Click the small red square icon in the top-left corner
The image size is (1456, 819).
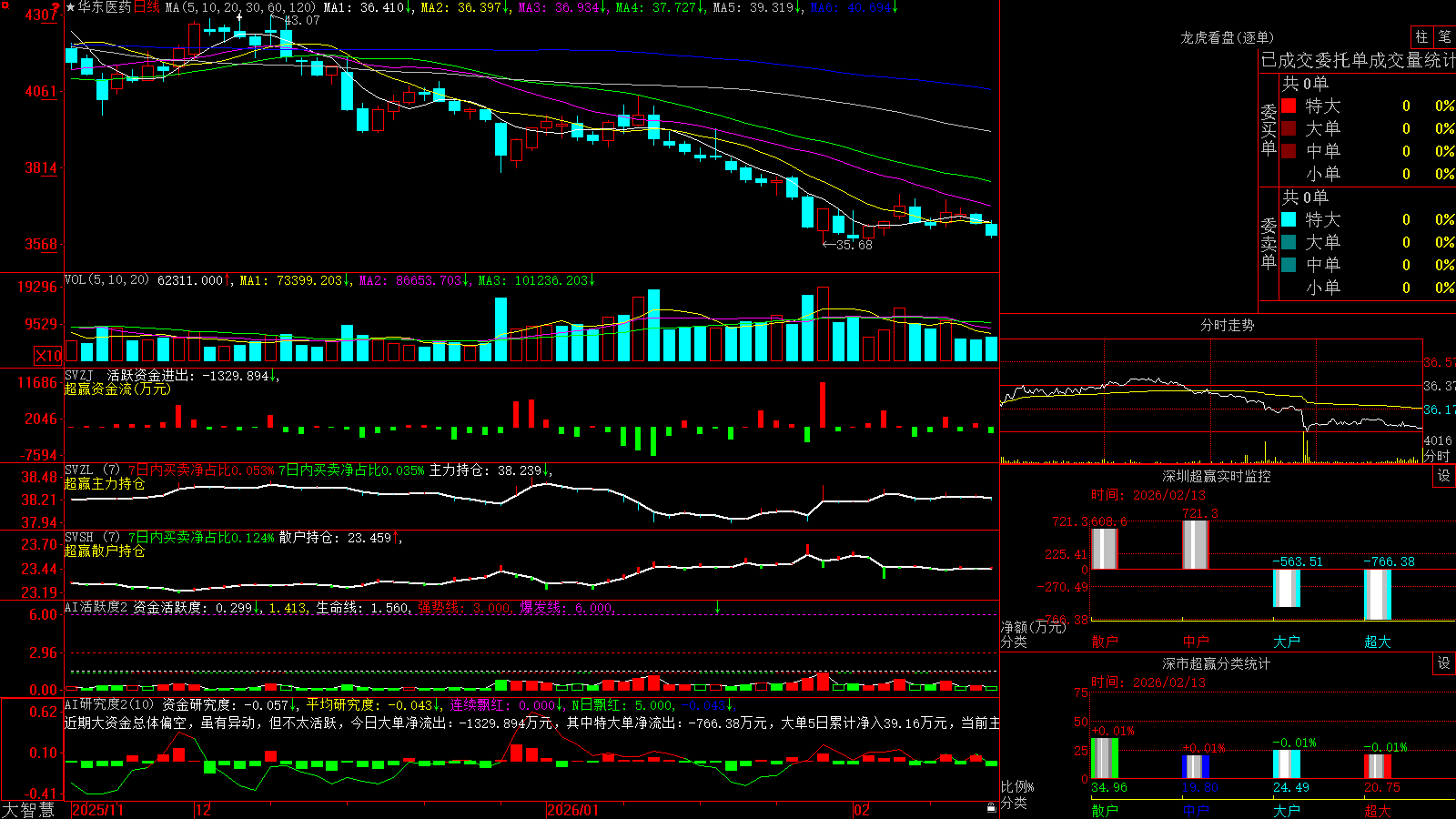(x=4, y=4)
